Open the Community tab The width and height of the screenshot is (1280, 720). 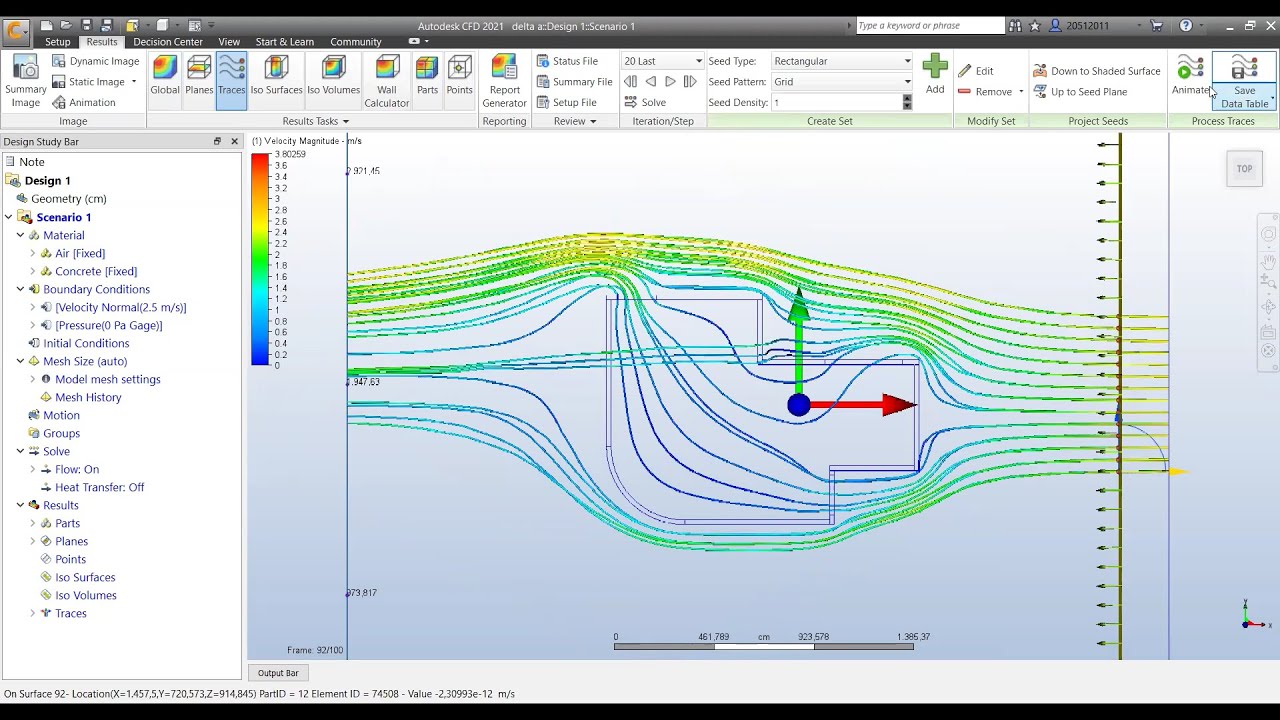[x=356, y=42]
